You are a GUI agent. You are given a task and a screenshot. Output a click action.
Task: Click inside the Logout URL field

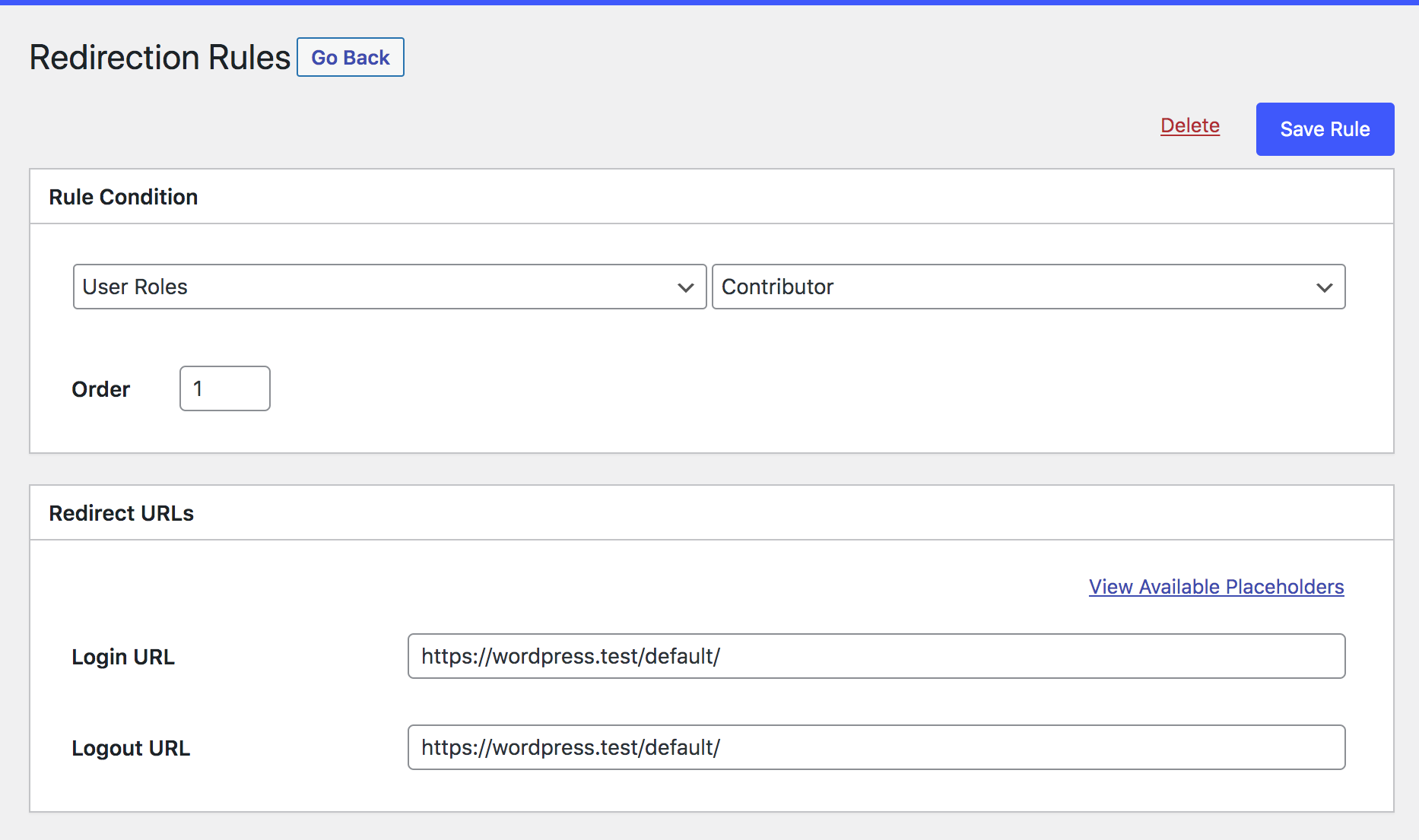(x=876, y=747)
